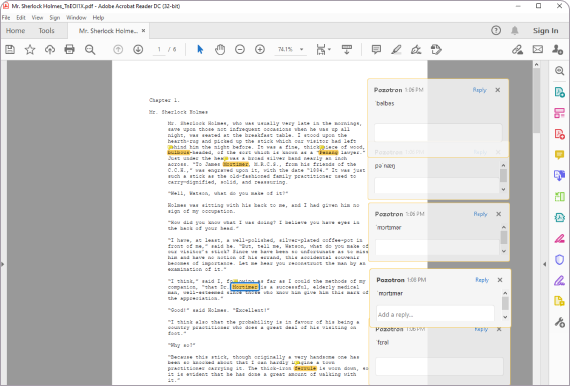Open the search tool in right pane
The image size is (570, 386).
(x=559, y=71)
